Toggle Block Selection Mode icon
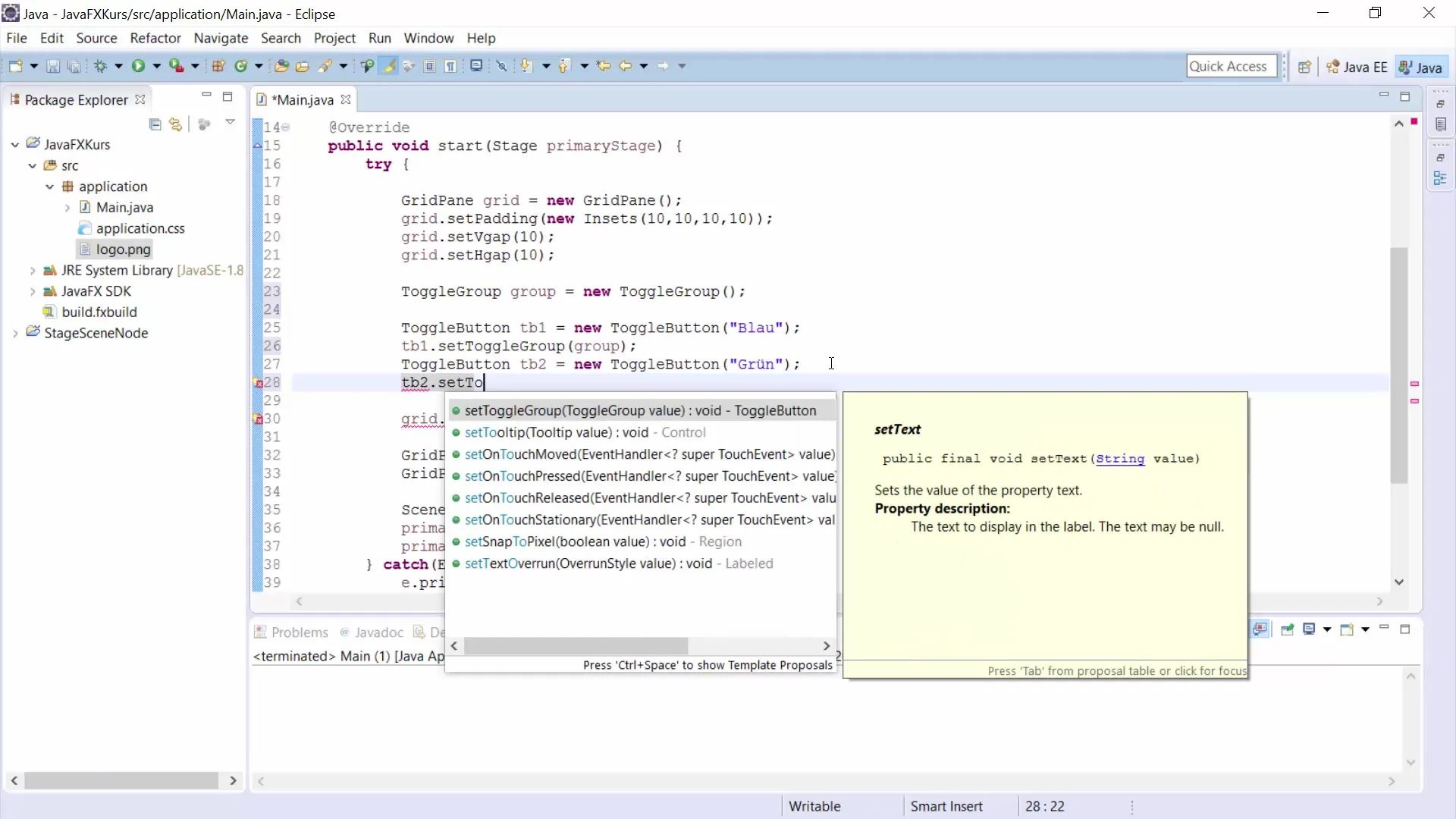Image resolution: width=1456 pixels, height=819 pixels. tap(430, 66)
